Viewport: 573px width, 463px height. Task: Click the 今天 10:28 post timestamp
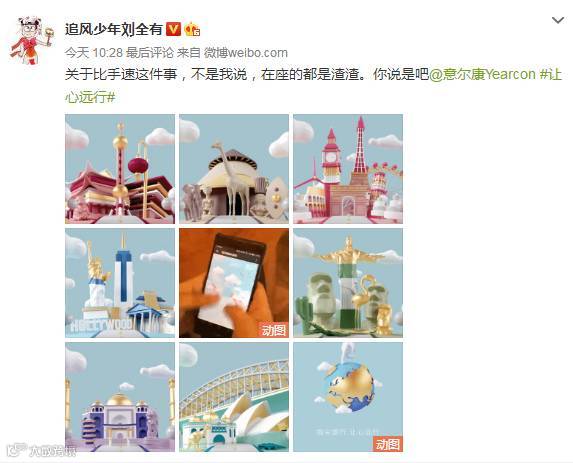point(94,53)
